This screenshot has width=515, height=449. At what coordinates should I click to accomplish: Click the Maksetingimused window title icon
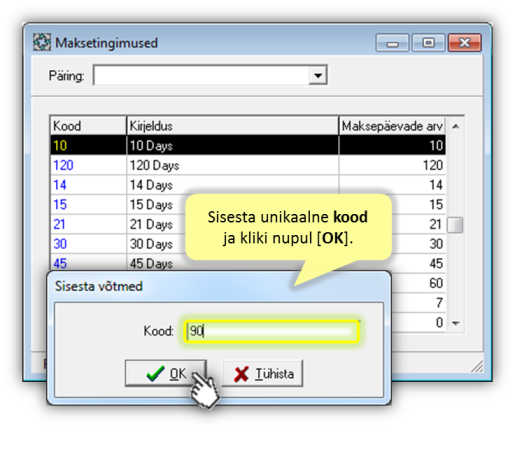42,42
